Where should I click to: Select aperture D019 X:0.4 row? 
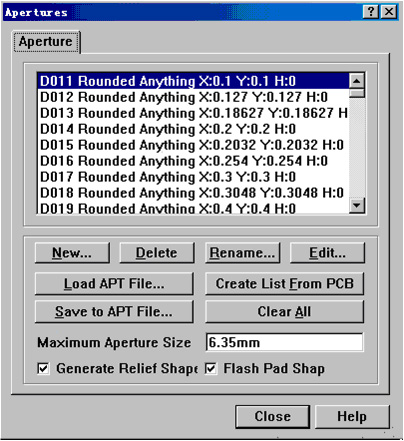pos(193,208)
